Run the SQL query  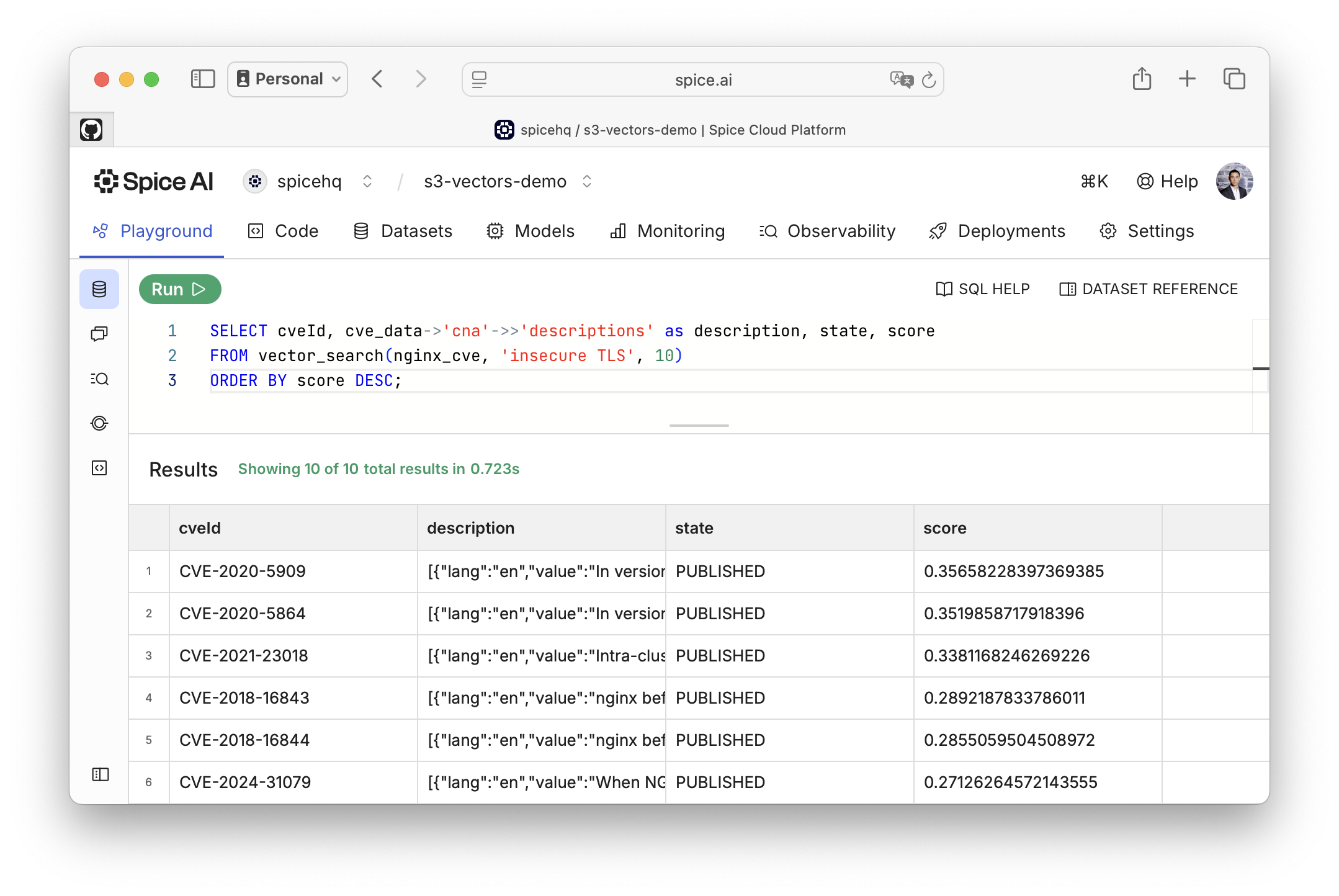(x=179, y=289)
